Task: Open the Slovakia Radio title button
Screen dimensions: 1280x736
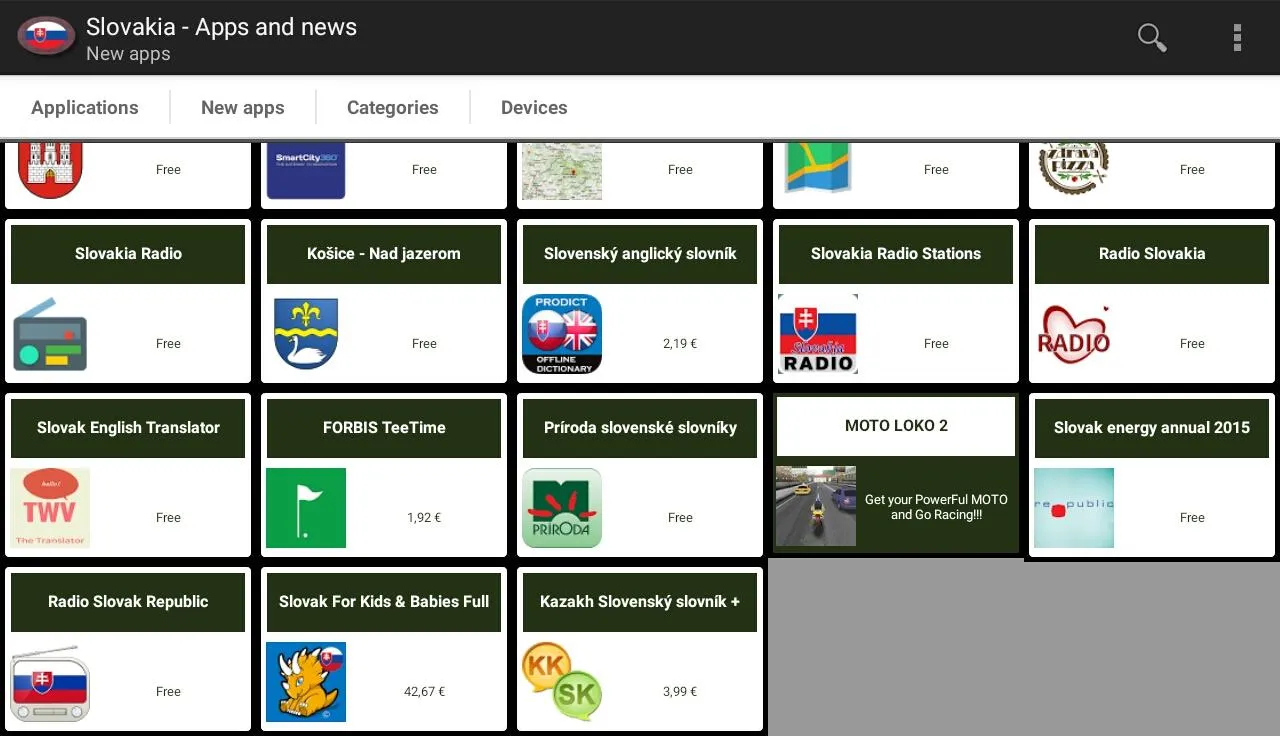Action: tap(128, 254)
